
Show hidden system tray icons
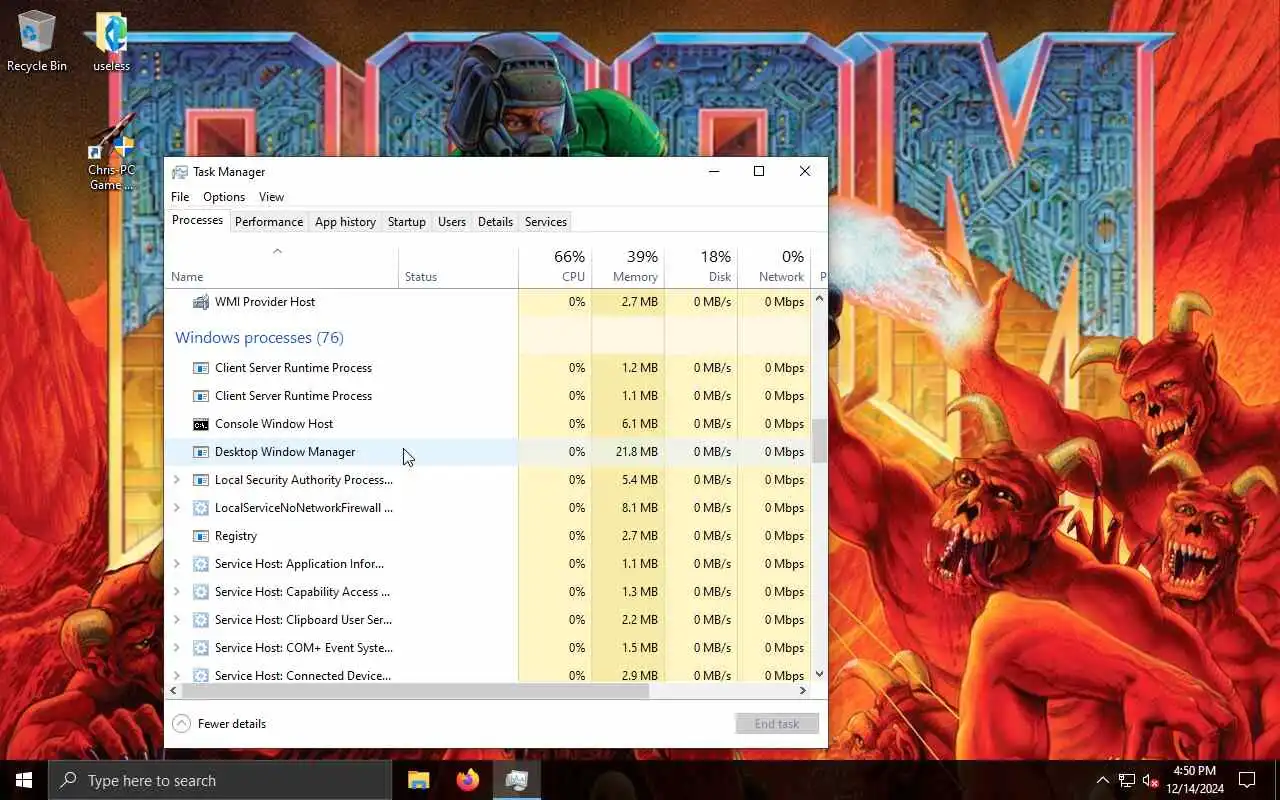tap(1102, 780)
